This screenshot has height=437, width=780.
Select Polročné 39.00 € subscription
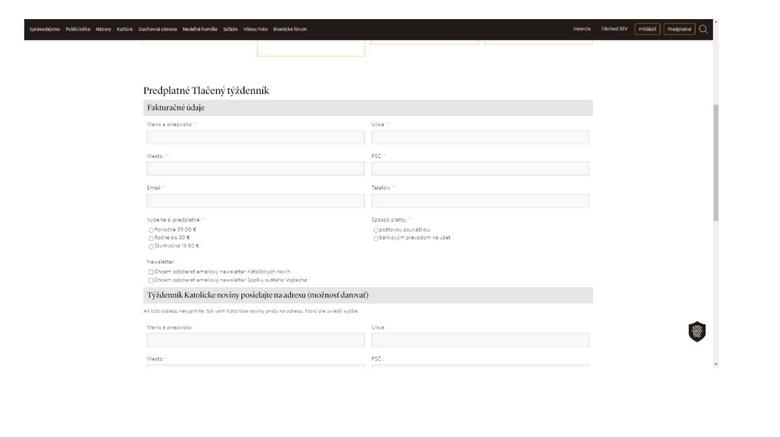tap(151, 230)
